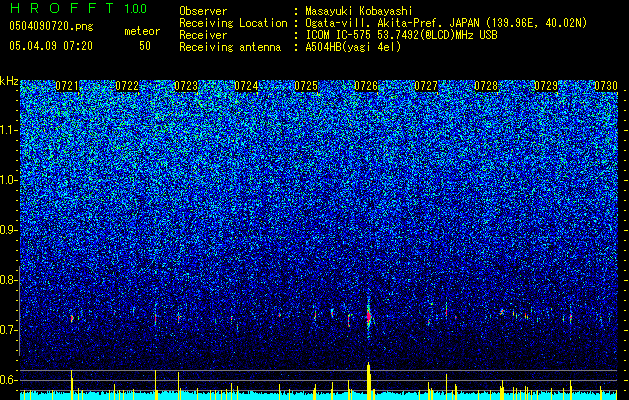The image size is (629, 400).
Task: Click the 0730 time marker
Action: point(606,86)
